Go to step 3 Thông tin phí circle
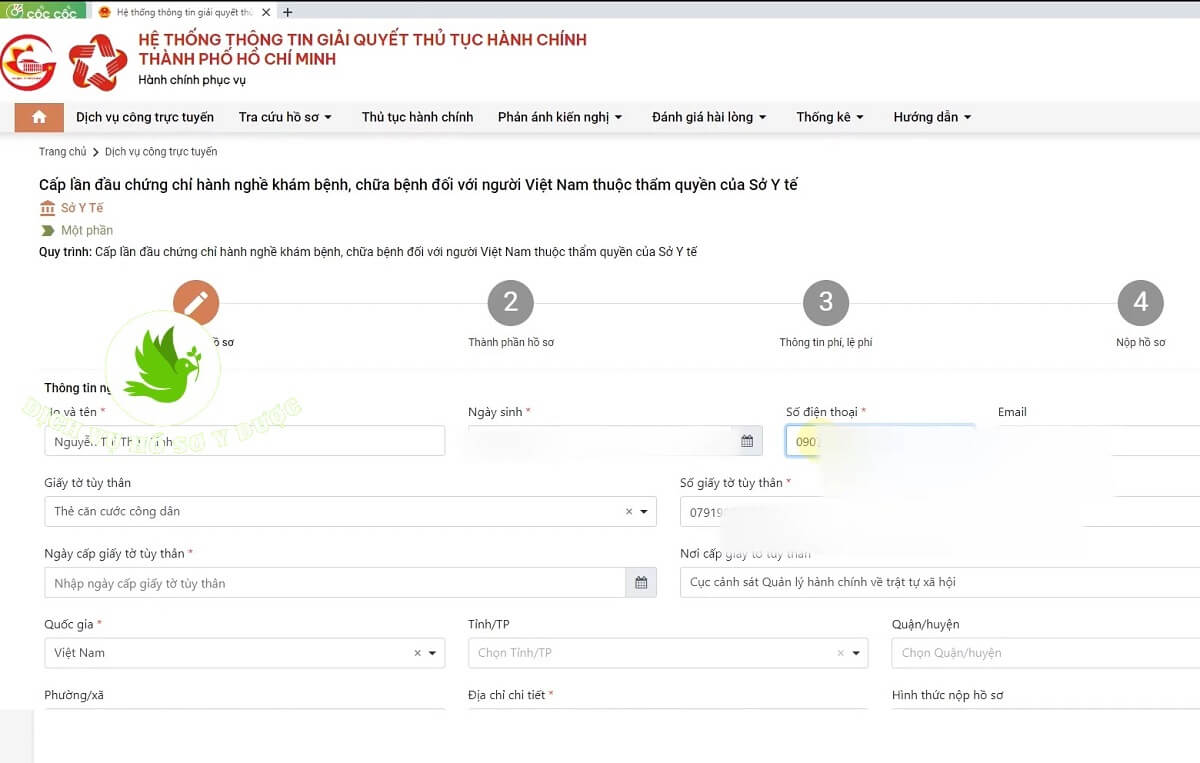The image size is (1200, 763). click(x=826, y=302)
